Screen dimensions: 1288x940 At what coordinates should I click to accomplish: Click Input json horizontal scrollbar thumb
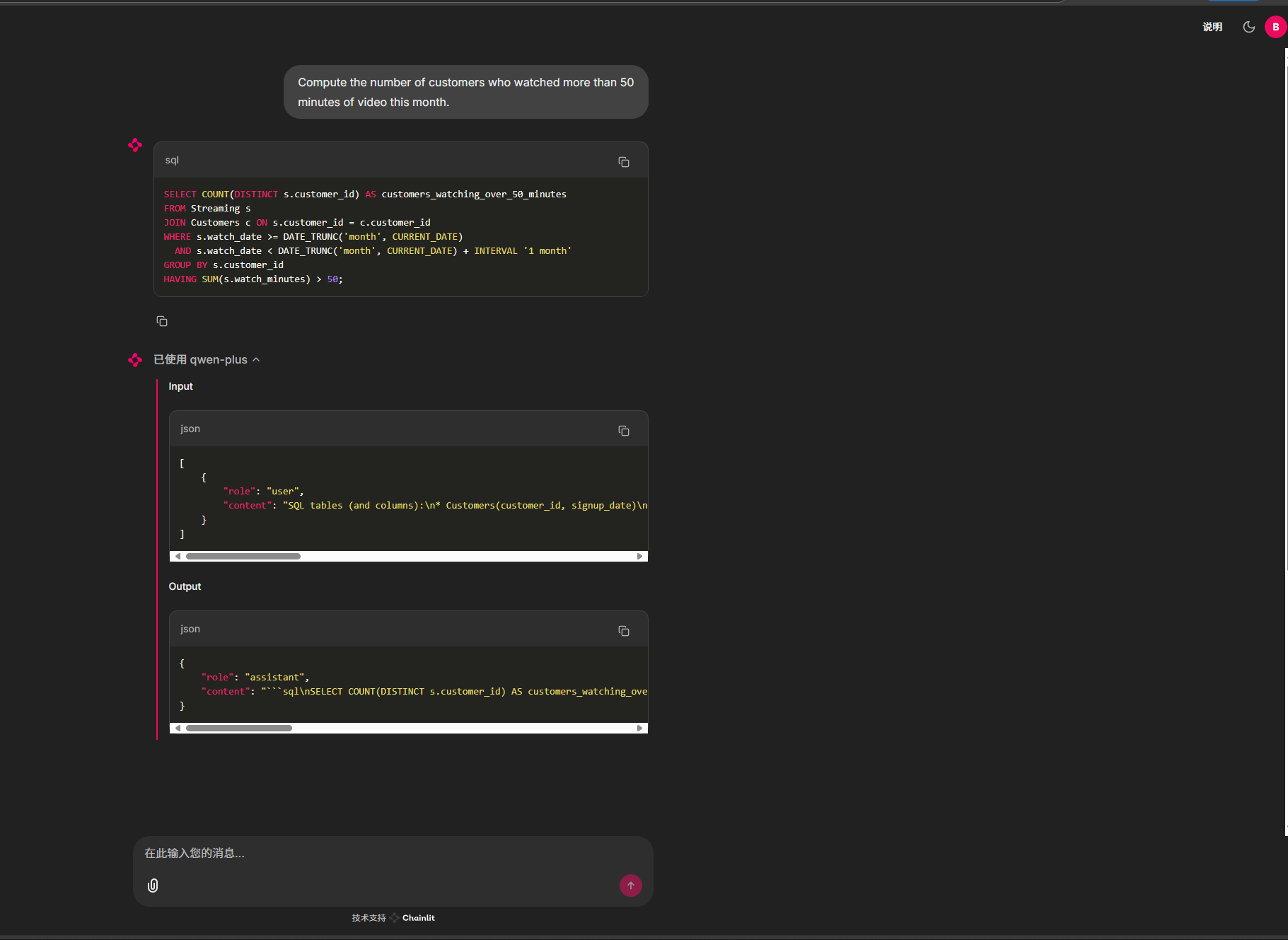243,557
